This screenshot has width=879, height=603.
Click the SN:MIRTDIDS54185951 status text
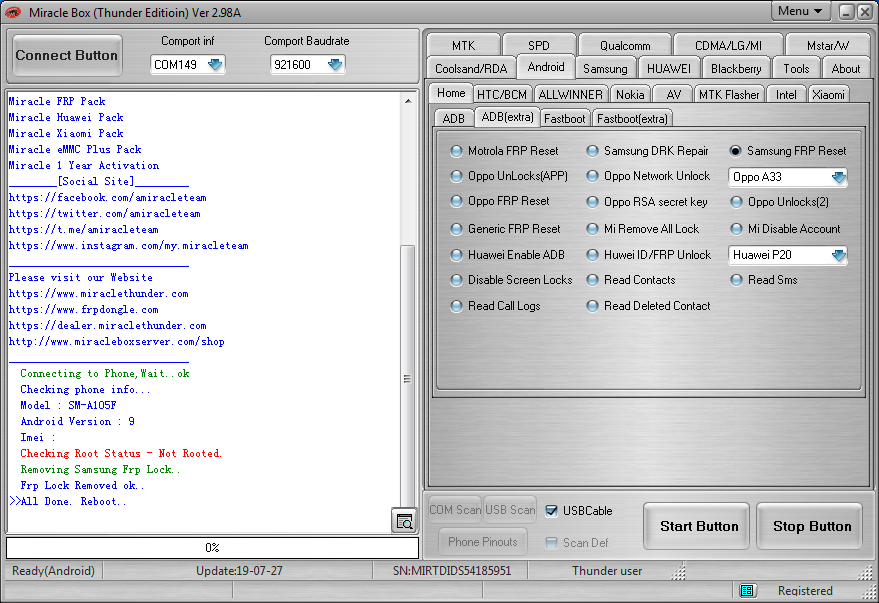pyautogui.click(x=452, y=570)
